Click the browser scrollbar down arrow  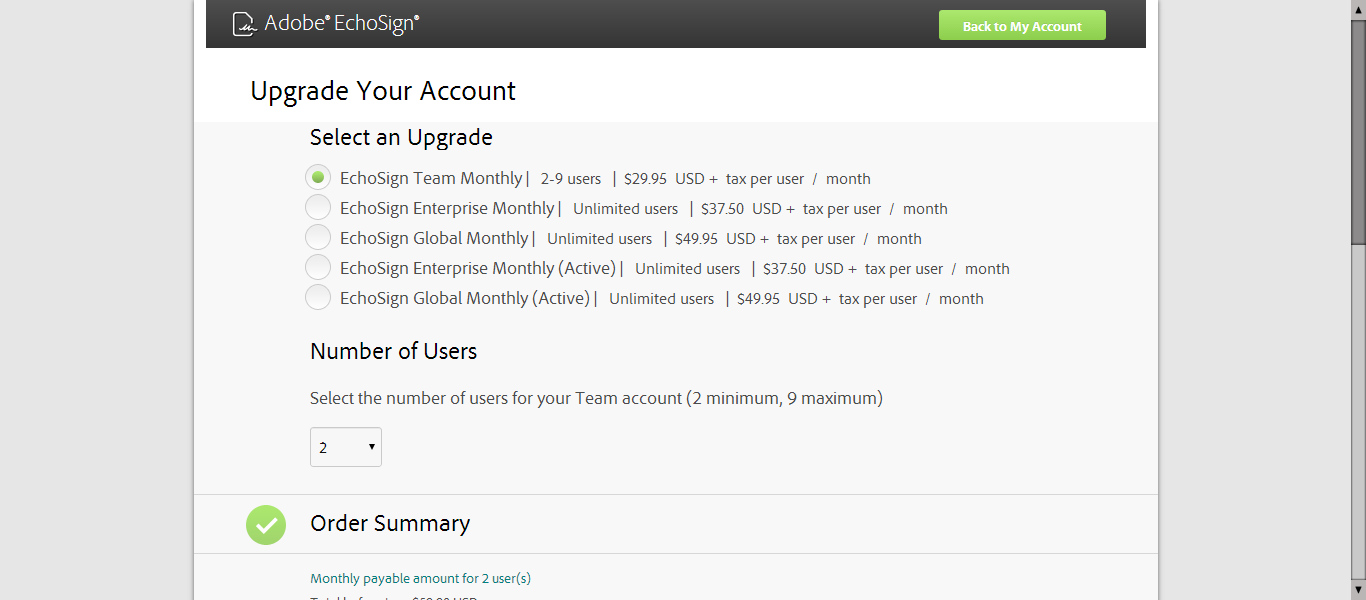pyautogui.click(x=1358, y=591)
